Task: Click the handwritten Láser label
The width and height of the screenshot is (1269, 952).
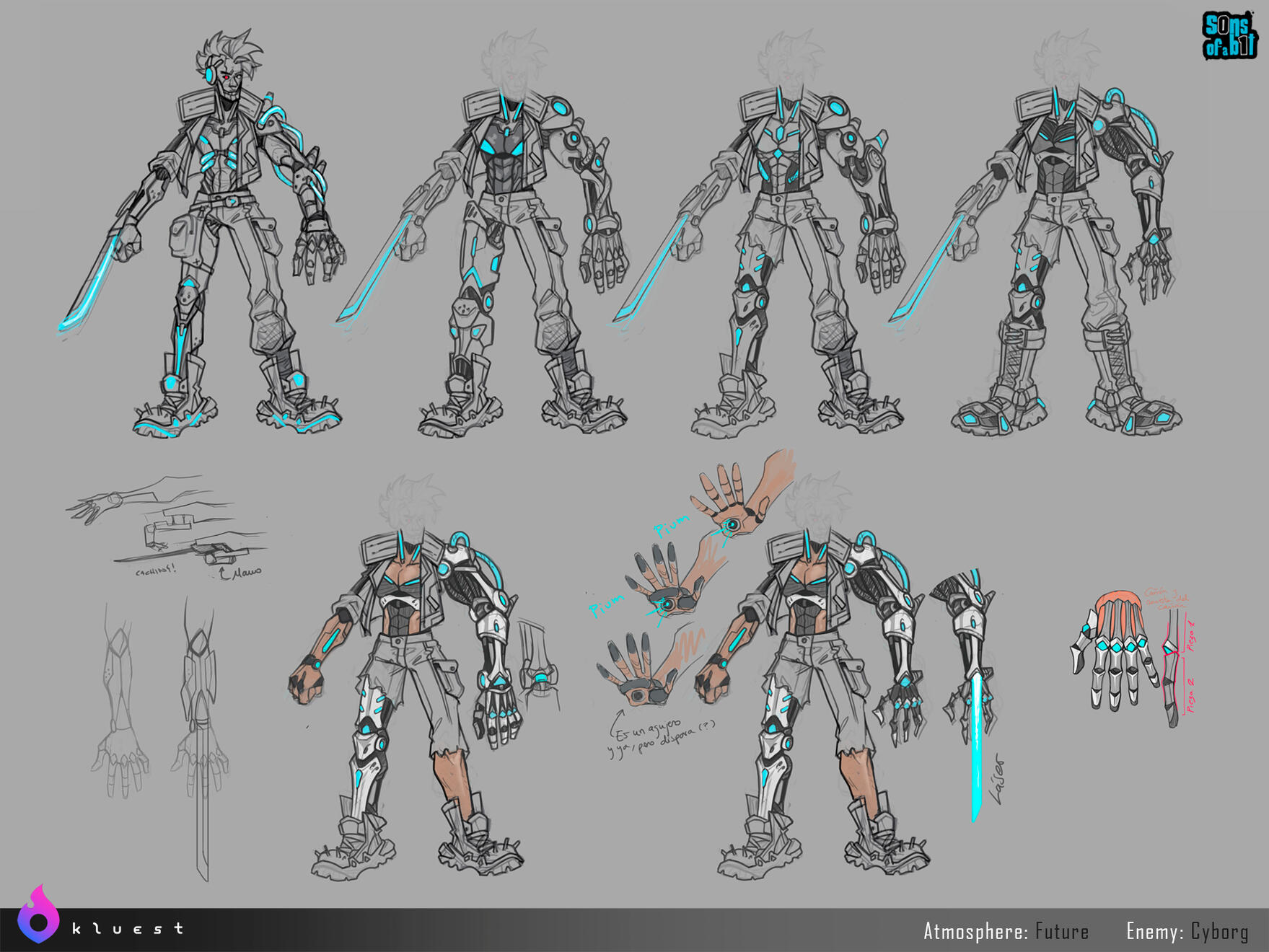Action: [998, 779]
